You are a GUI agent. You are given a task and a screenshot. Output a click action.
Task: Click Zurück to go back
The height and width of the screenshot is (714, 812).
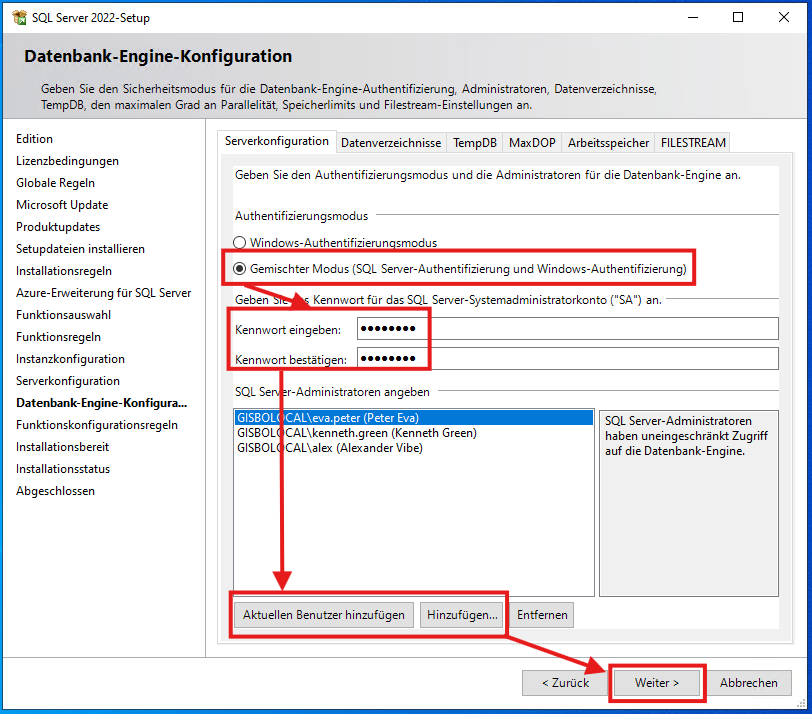(x=565, y=682)
